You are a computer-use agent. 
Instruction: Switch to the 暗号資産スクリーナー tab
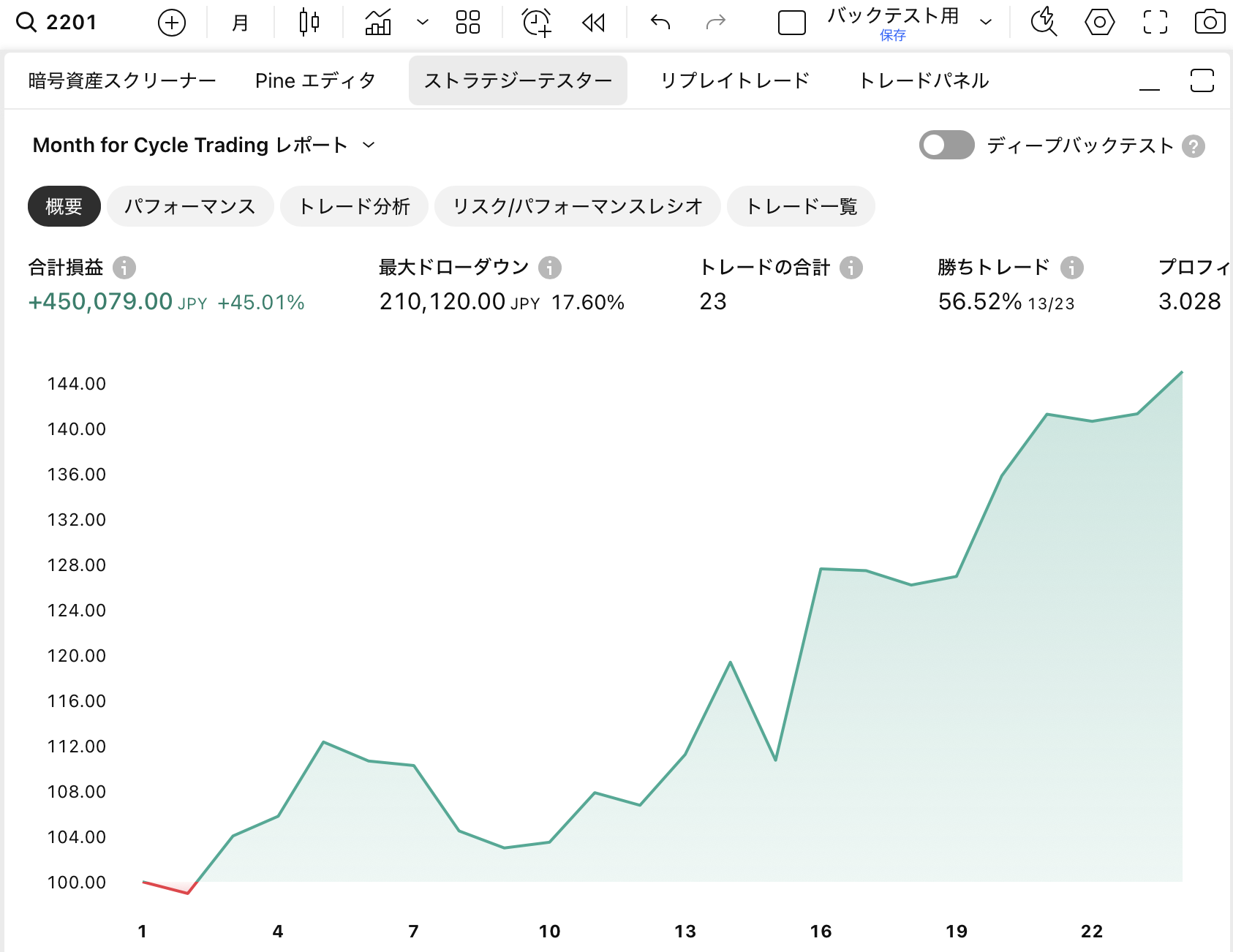tap(122, 80)
